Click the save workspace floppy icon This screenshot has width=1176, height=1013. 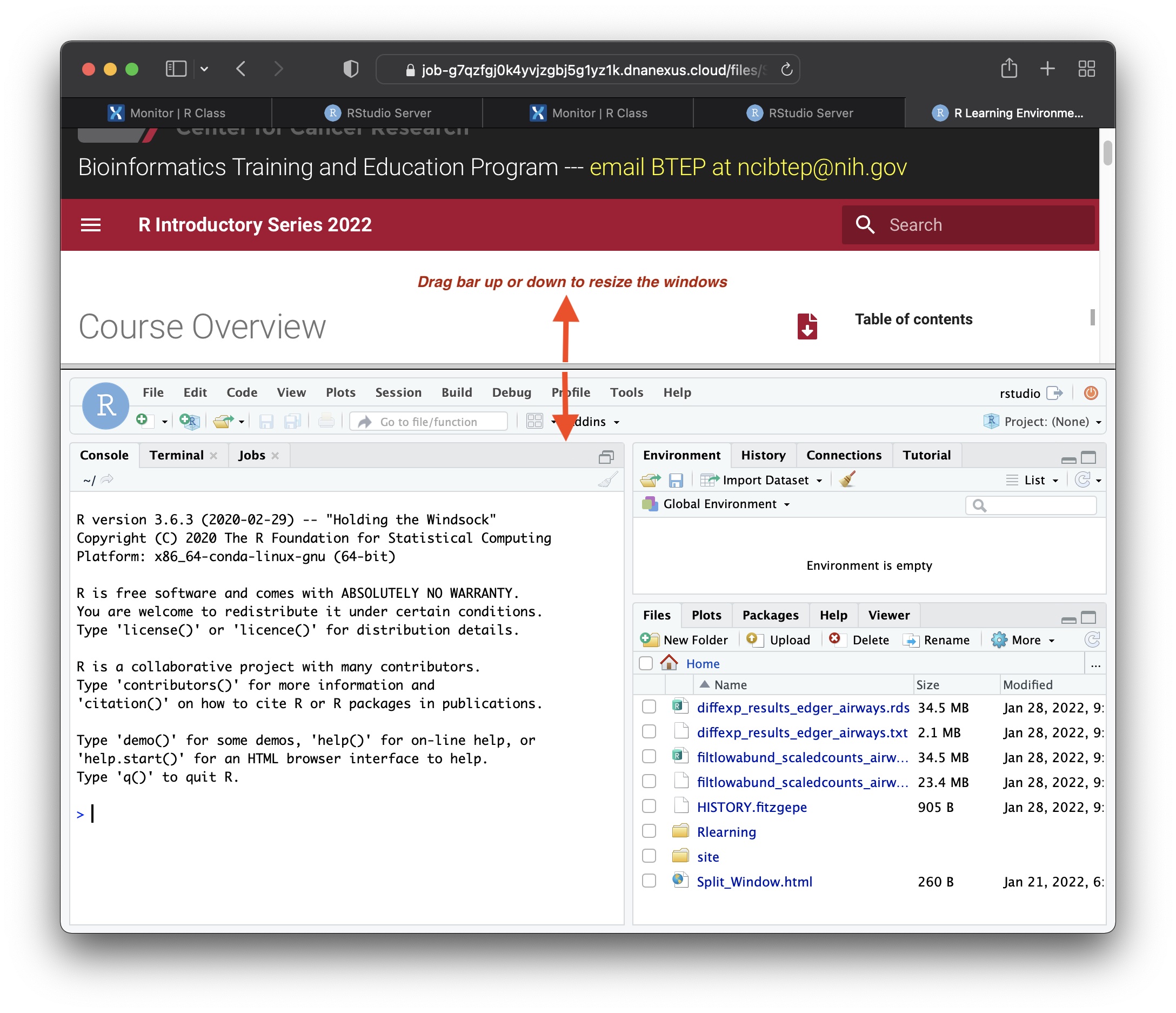[x=676, y=481]
